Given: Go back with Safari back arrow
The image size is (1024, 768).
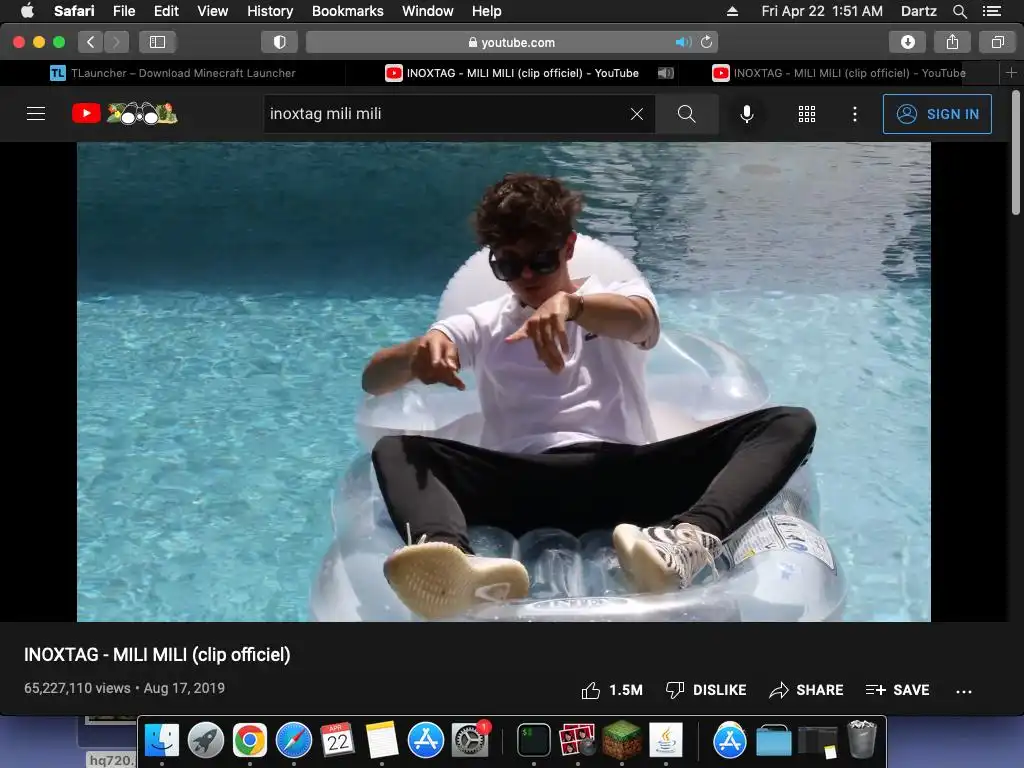Looking at the screenshot, I should (x=91, y=42).
